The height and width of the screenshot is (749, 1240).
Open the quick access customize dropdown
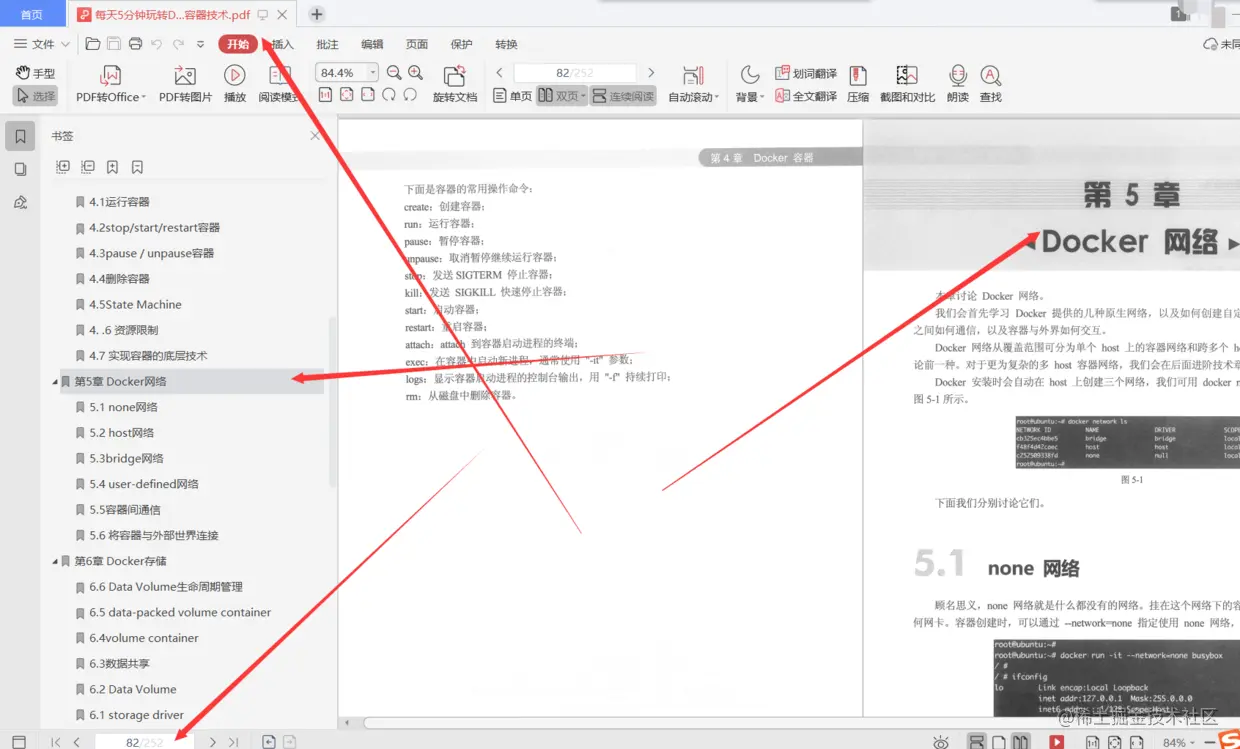(200, 44)
